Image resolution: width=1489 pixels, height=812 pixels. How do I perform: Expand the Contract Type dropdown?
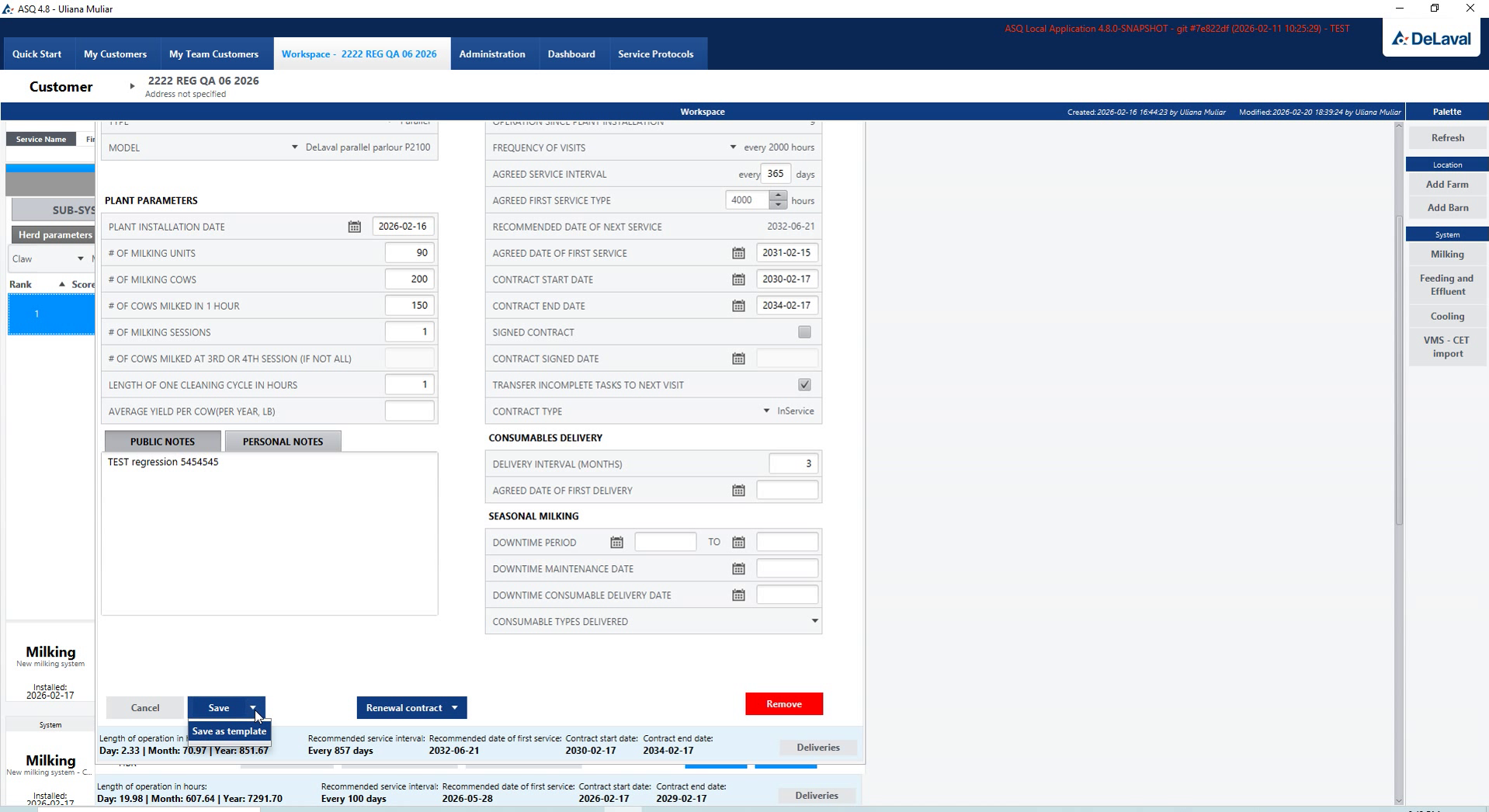pos(766,411)
